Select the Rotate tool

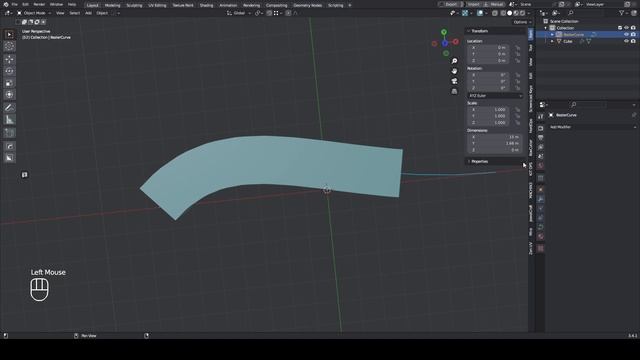[x=9, y=71]
